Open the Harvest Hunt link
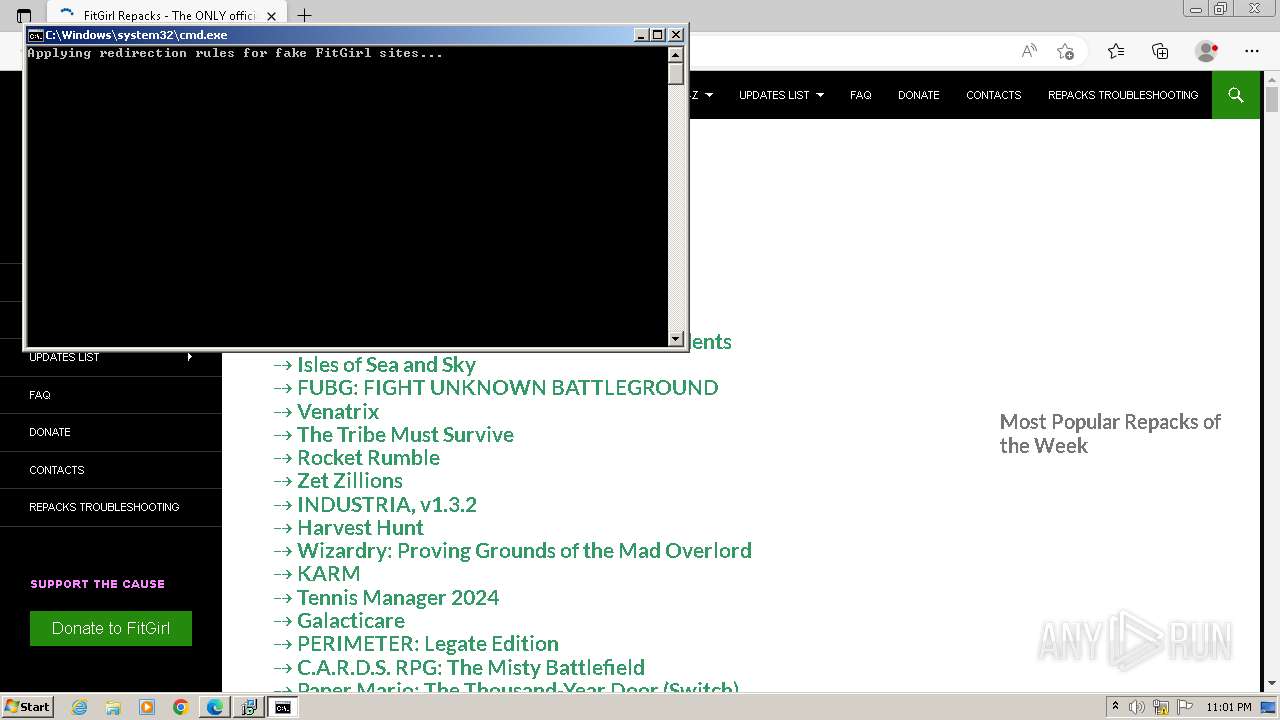Screen dimensions: 1280x720 pos(360,528)
